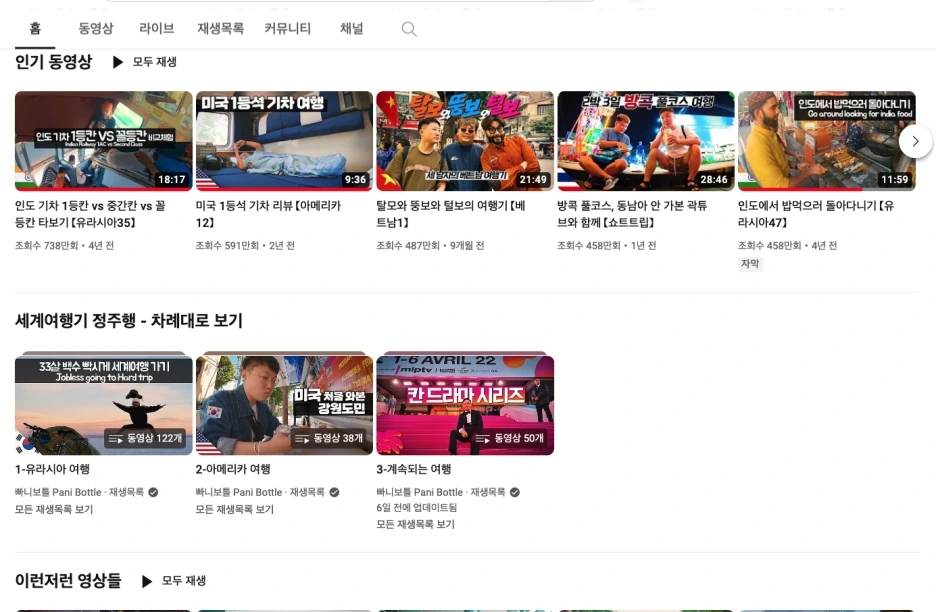Image resolution: width=936 pixels, height=612 pixels.
Task: Open title 인도 기차 1등칸 vs 중간칸
Action: tap(91, 214)
